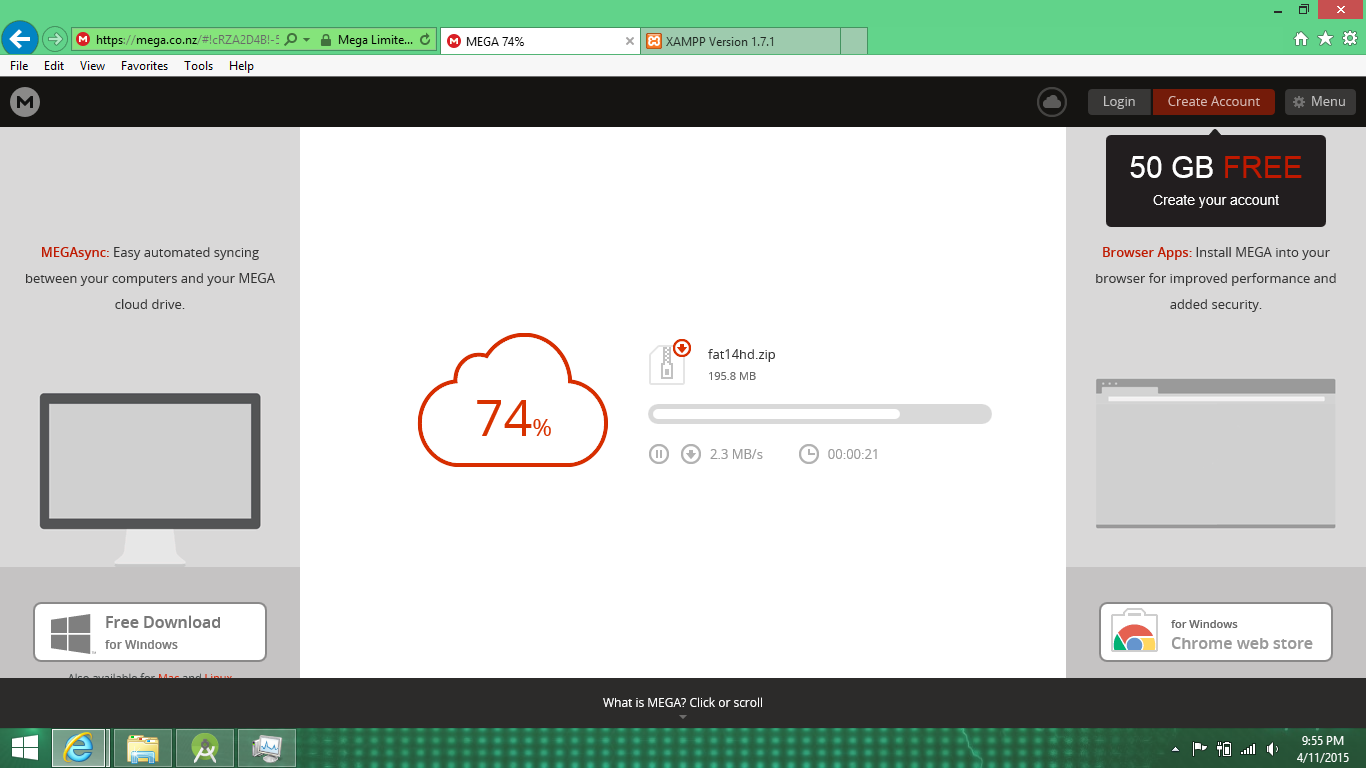
Task: Click the network signal tray icon
Action: click(1248, 749)
